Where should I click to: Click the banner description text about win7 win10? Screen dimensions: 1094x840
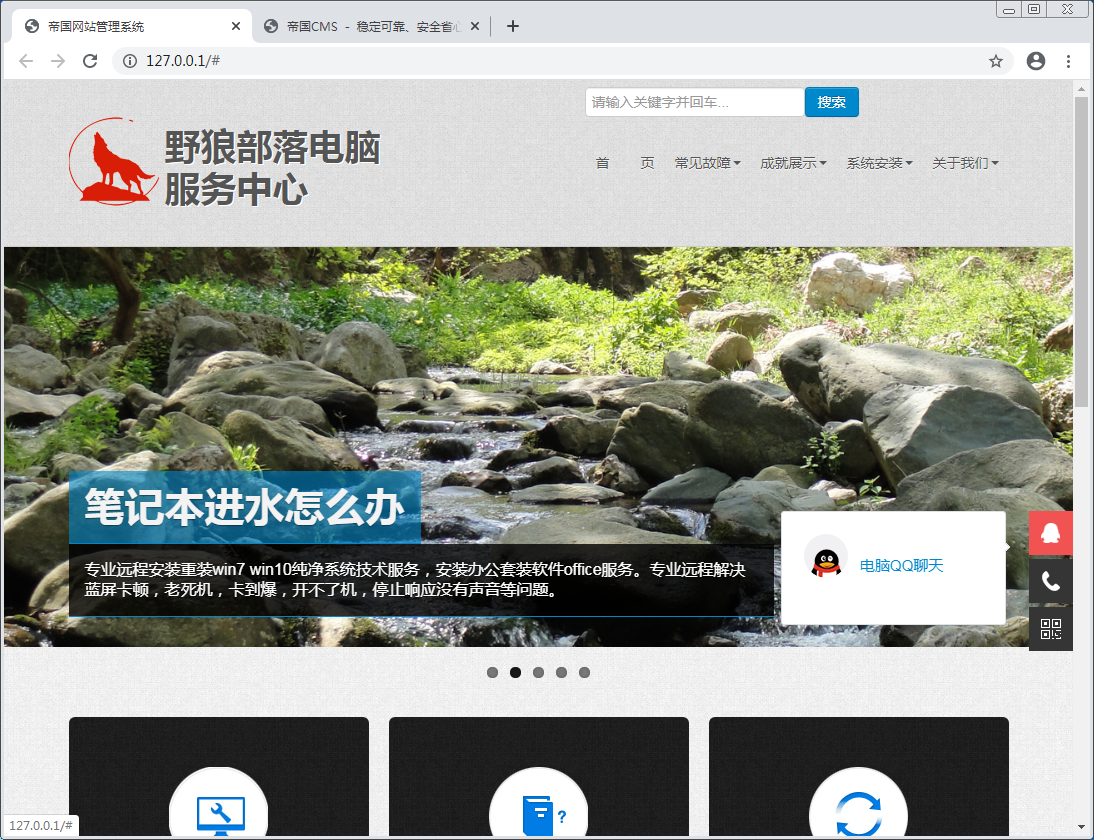click(415, 580)
